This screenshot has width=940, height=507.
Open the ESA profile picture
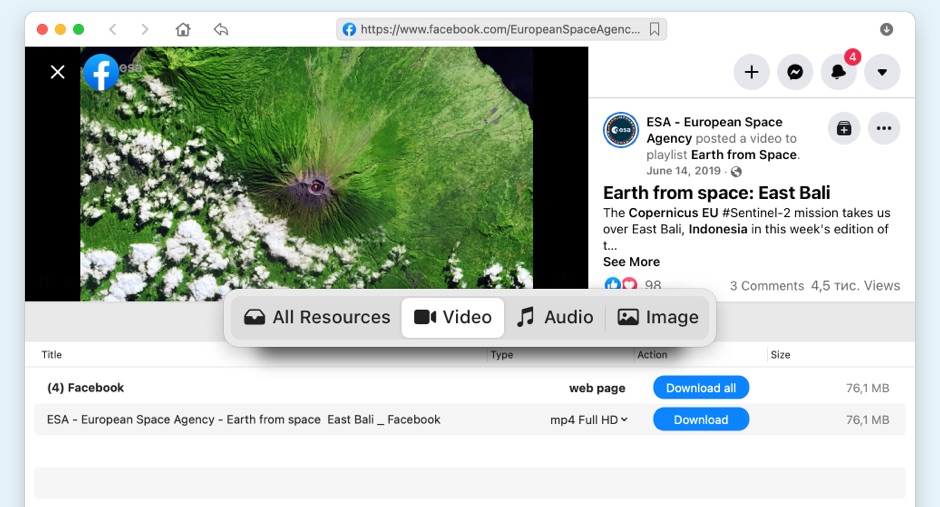tap(620, 129)
